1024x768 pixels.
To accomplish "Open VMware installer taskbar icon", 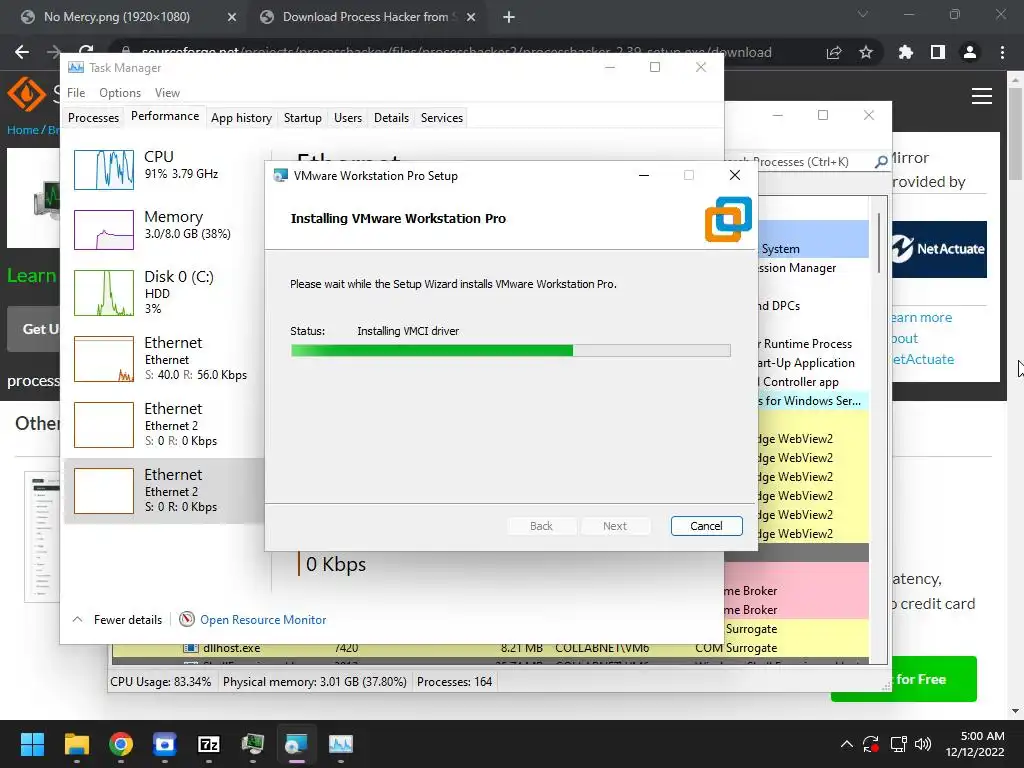I will [x=296, y=744].
